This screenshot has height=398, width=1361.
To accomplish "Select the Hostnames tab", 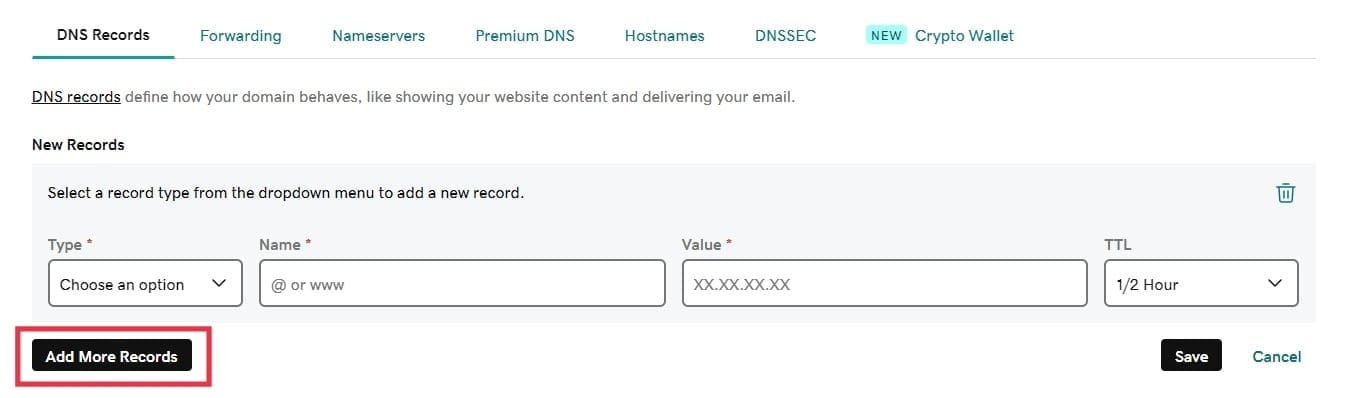I will (664, 35).
